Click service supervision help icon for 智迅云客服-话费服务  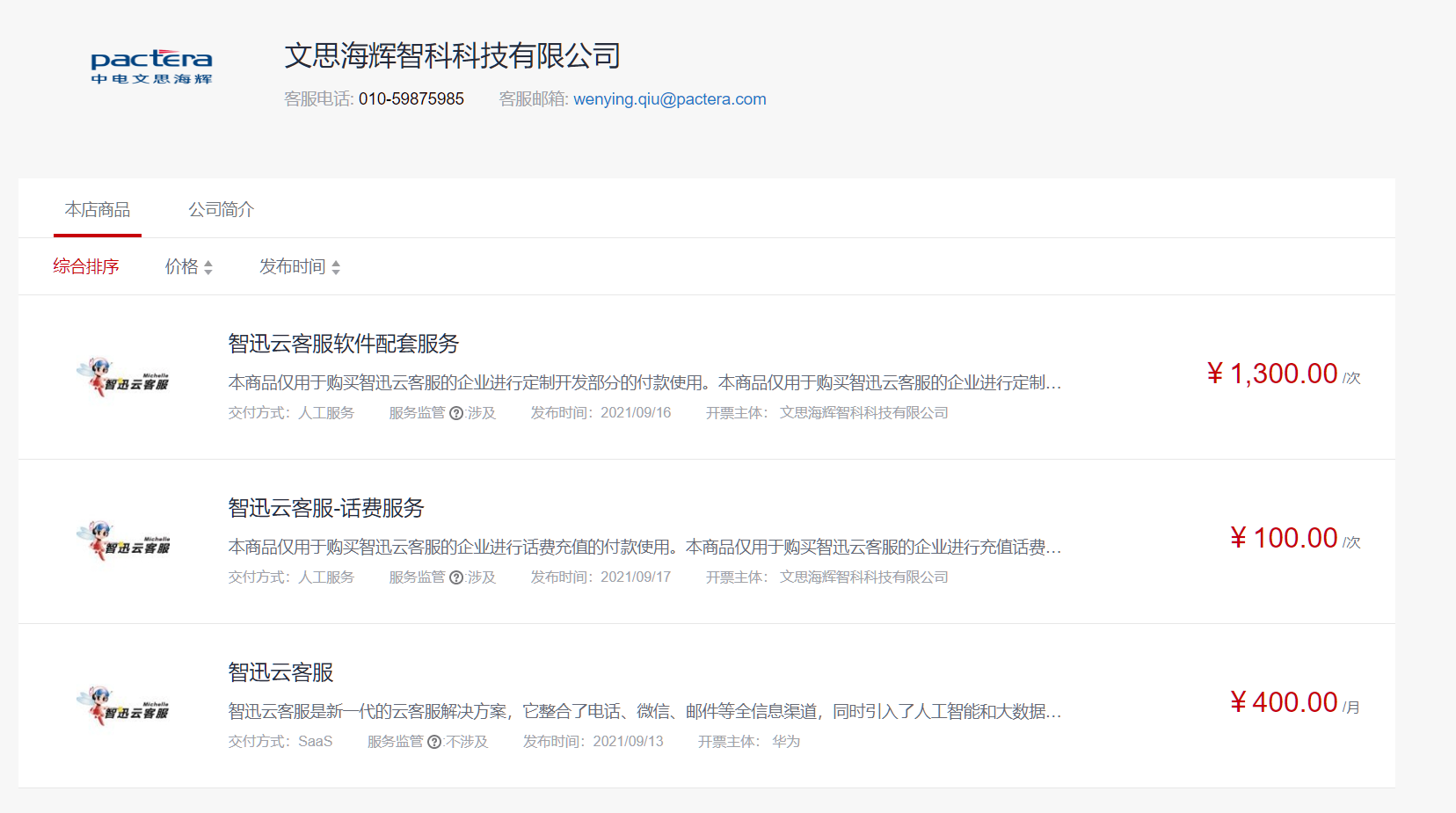tap(456, 577)
